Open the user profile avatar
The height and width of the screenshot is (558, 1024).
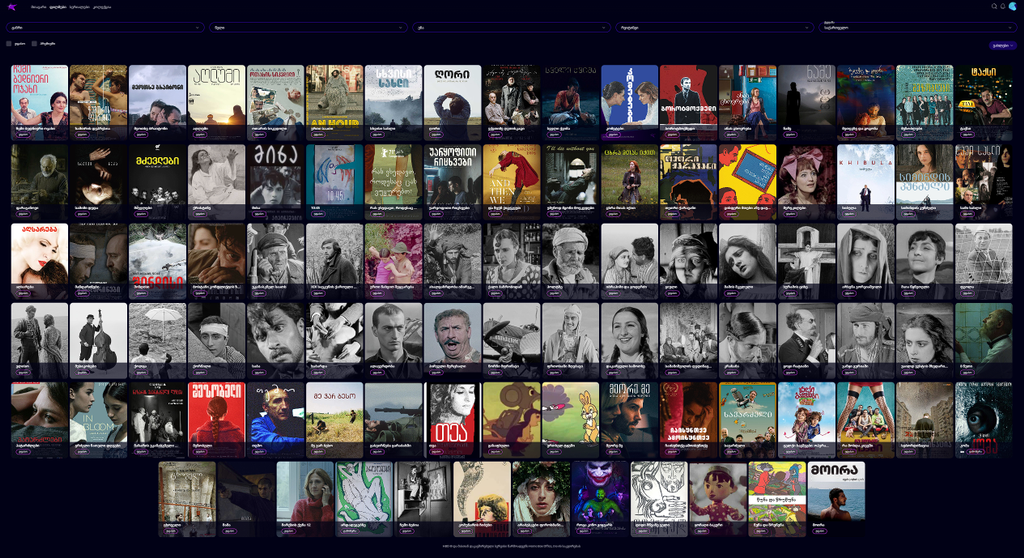point(1013,7)
